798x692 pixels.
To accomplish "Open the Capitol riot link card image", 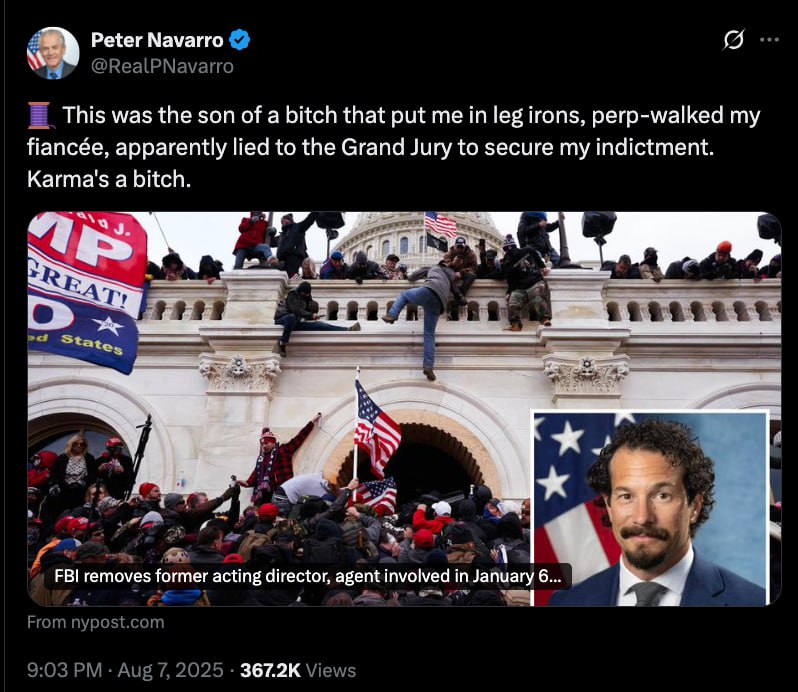I will click(404, 409).
